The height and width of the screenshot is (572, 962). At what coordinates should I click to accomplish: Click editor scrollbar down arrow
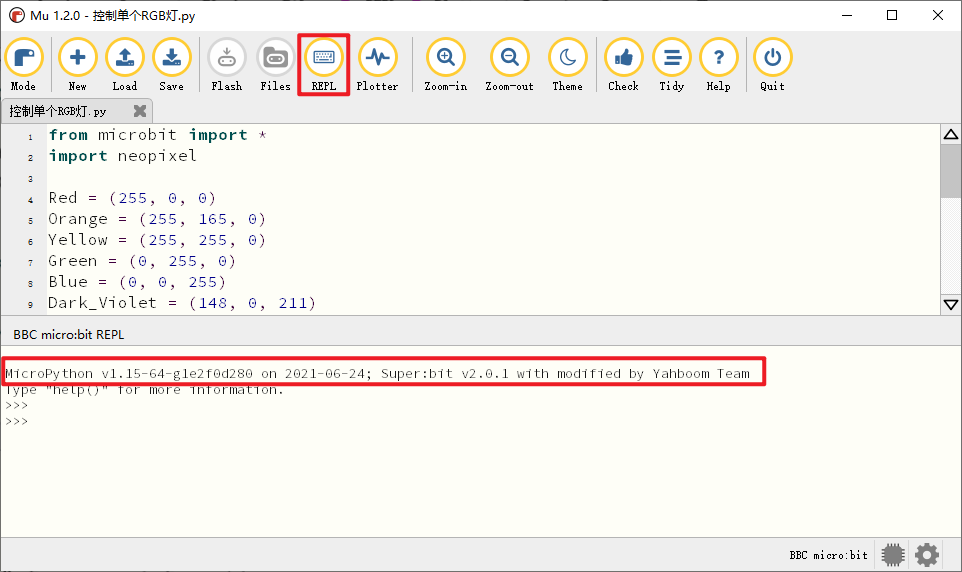coord(951,304)
